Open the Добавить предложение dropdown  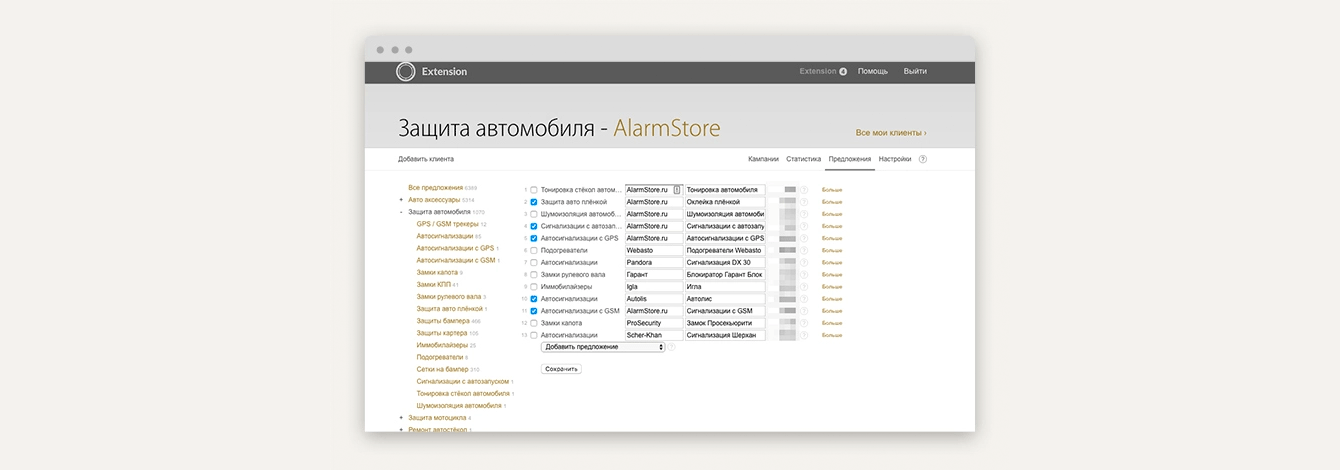603,347
